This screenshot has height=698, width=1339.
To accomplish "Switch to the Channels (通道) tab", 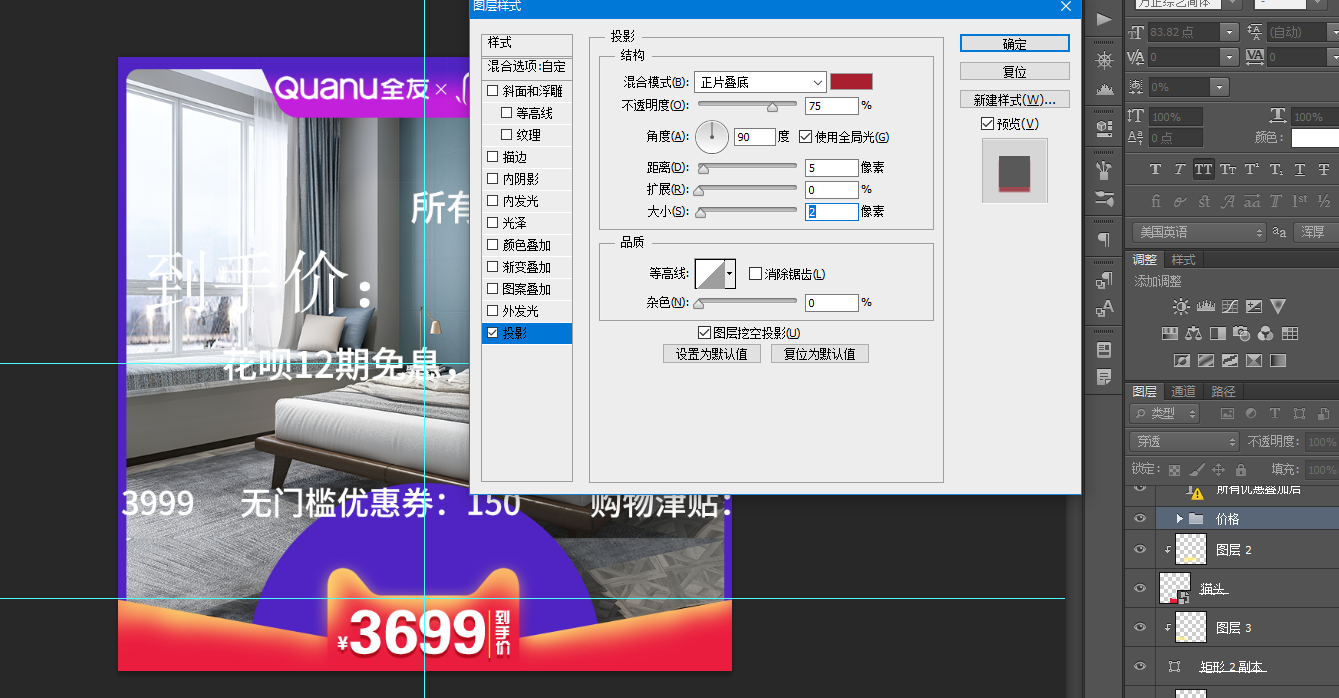I will [x=1183, y=392].
